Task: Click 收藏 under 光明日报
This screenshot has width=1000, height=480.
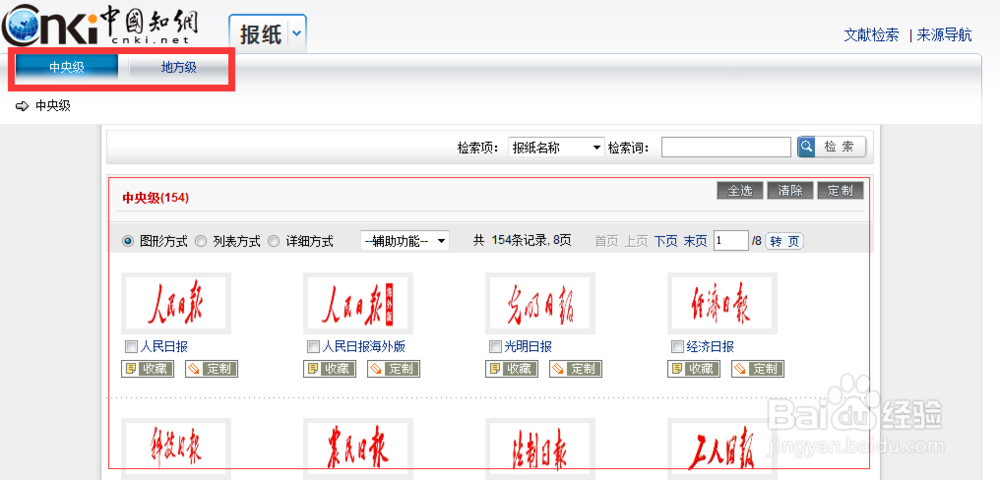Action: [x=512, y=368]
